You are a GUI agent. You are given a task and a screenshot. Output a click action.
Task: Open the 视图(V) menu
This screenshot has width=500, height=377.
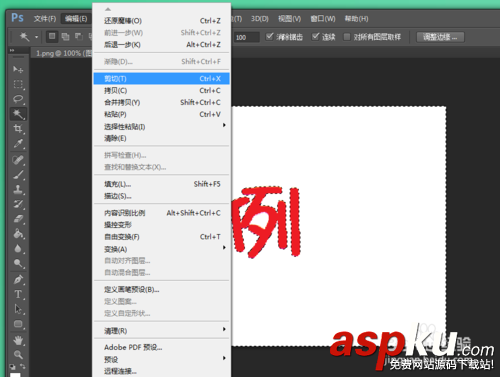tap(289, 19)
